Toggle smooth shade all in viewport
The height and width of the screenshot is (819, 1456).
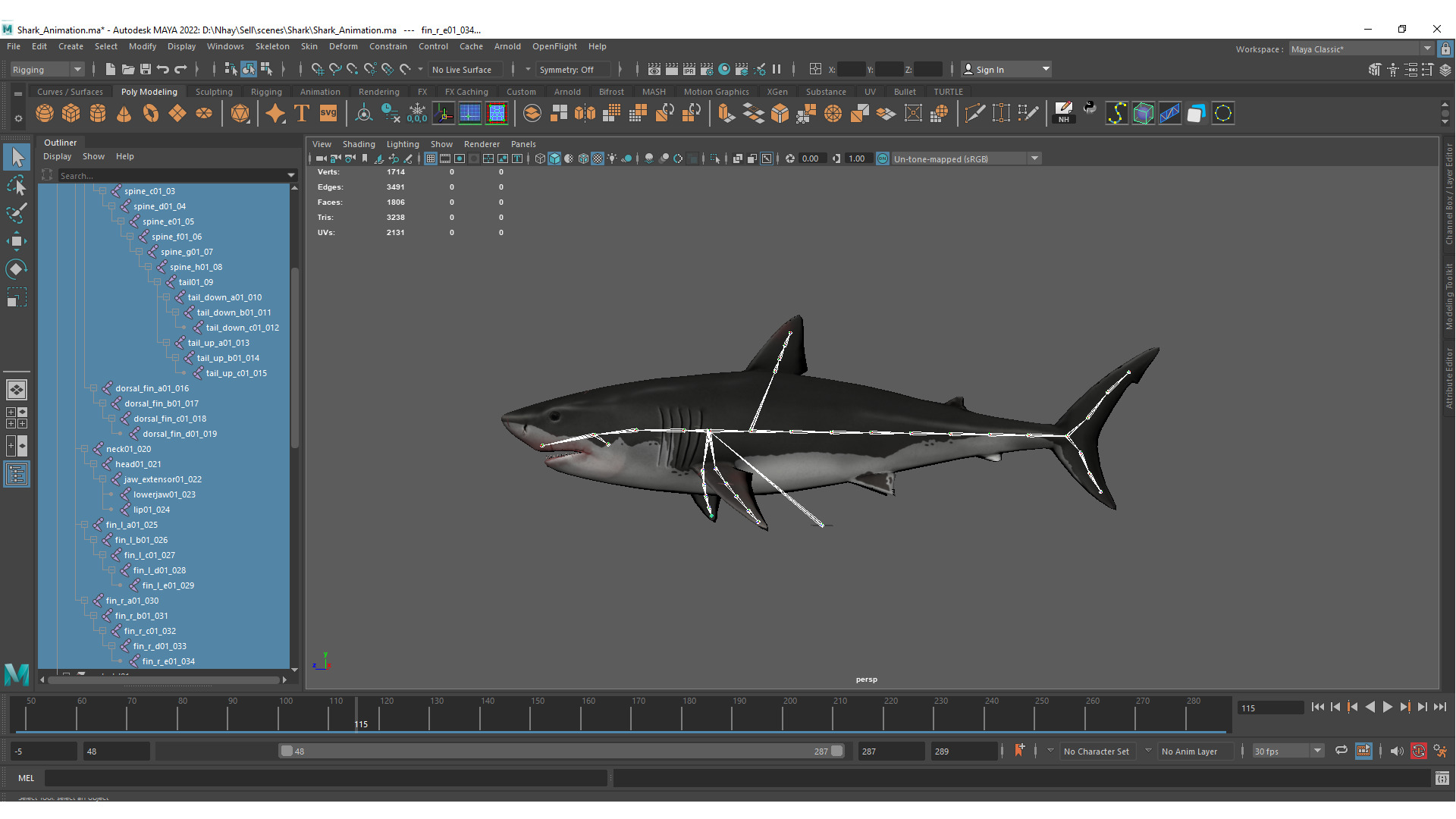pos(554,158)
